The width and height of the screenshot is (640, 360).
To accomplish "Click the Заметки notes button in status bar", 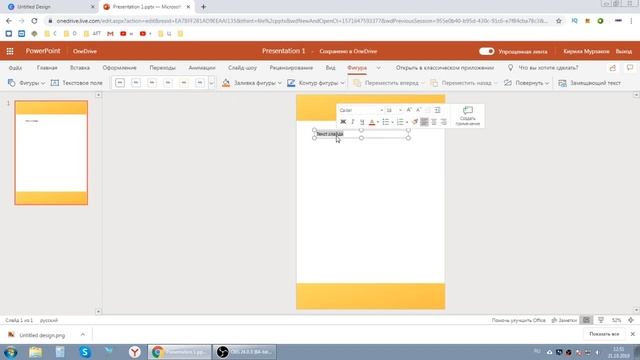I will [x=564, y=320].
